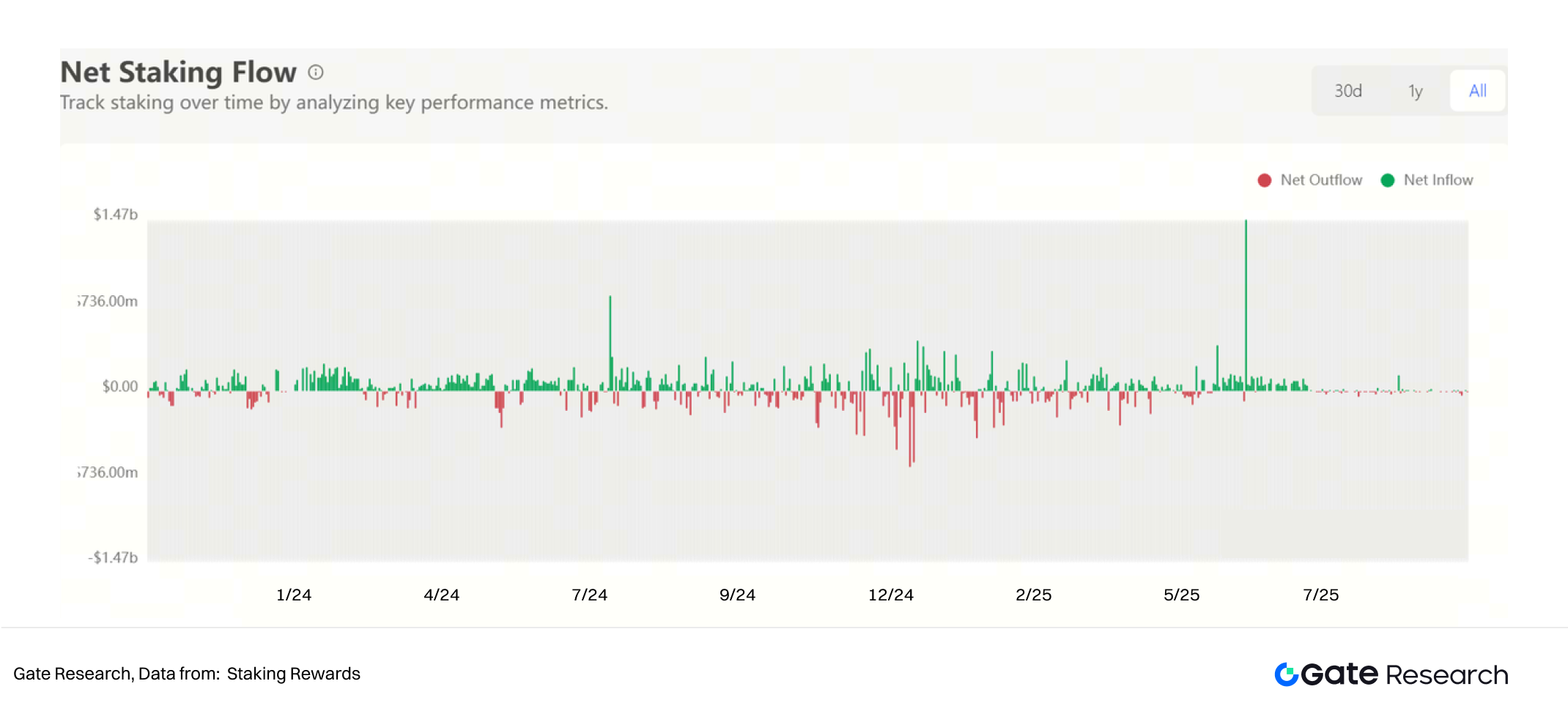Click the Staking Rewards data source text

[x=293, y=674]
